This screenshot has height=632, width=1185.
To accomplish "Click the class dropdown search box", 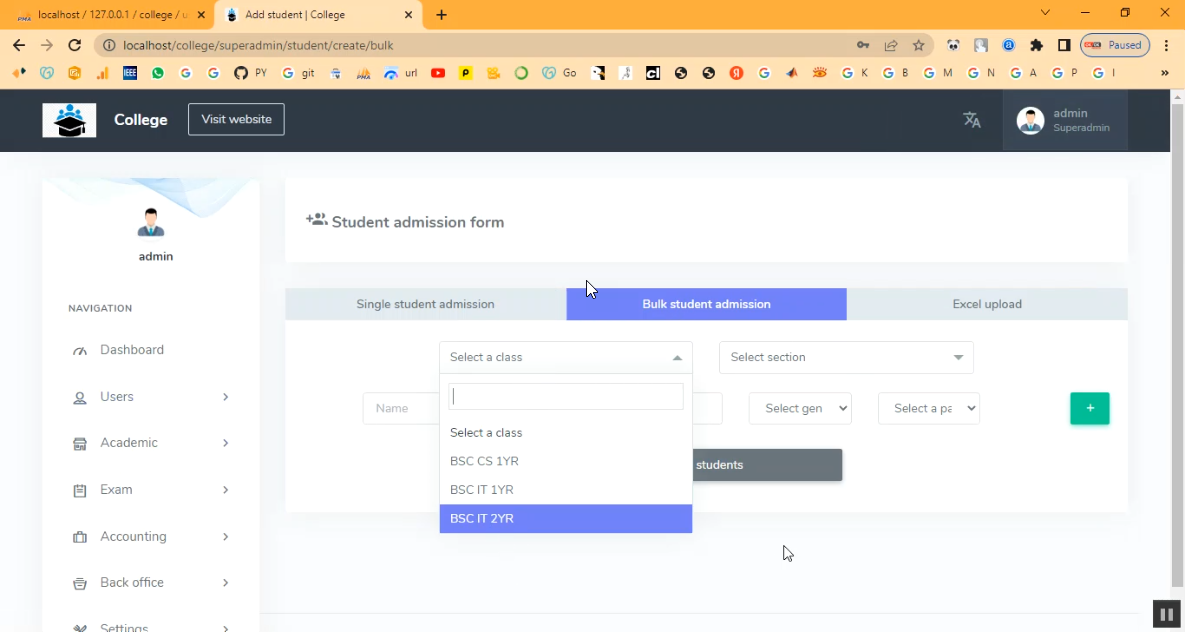I will tap(566, 397).
